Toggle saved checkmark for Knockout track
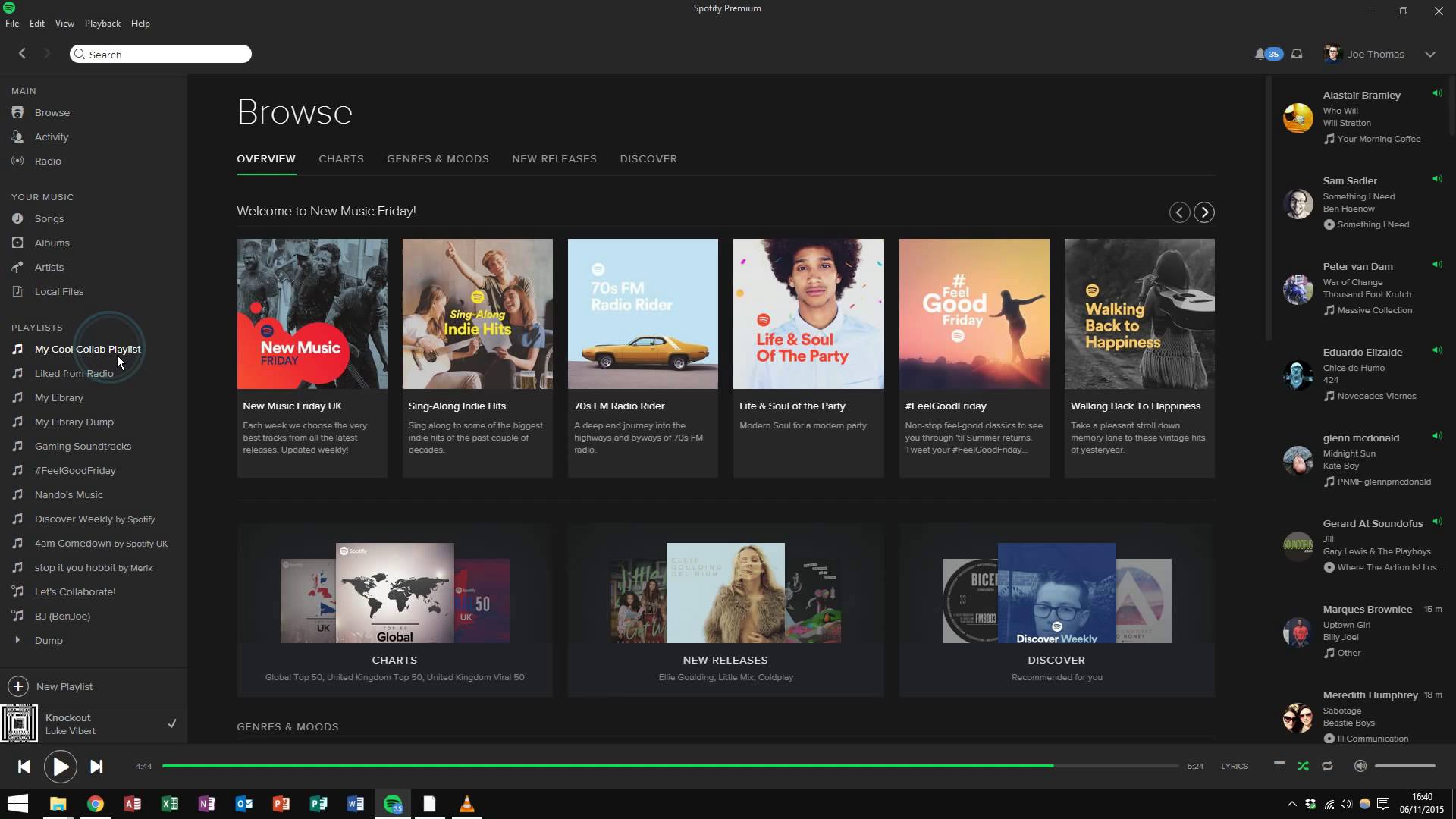 click(172, 723)
